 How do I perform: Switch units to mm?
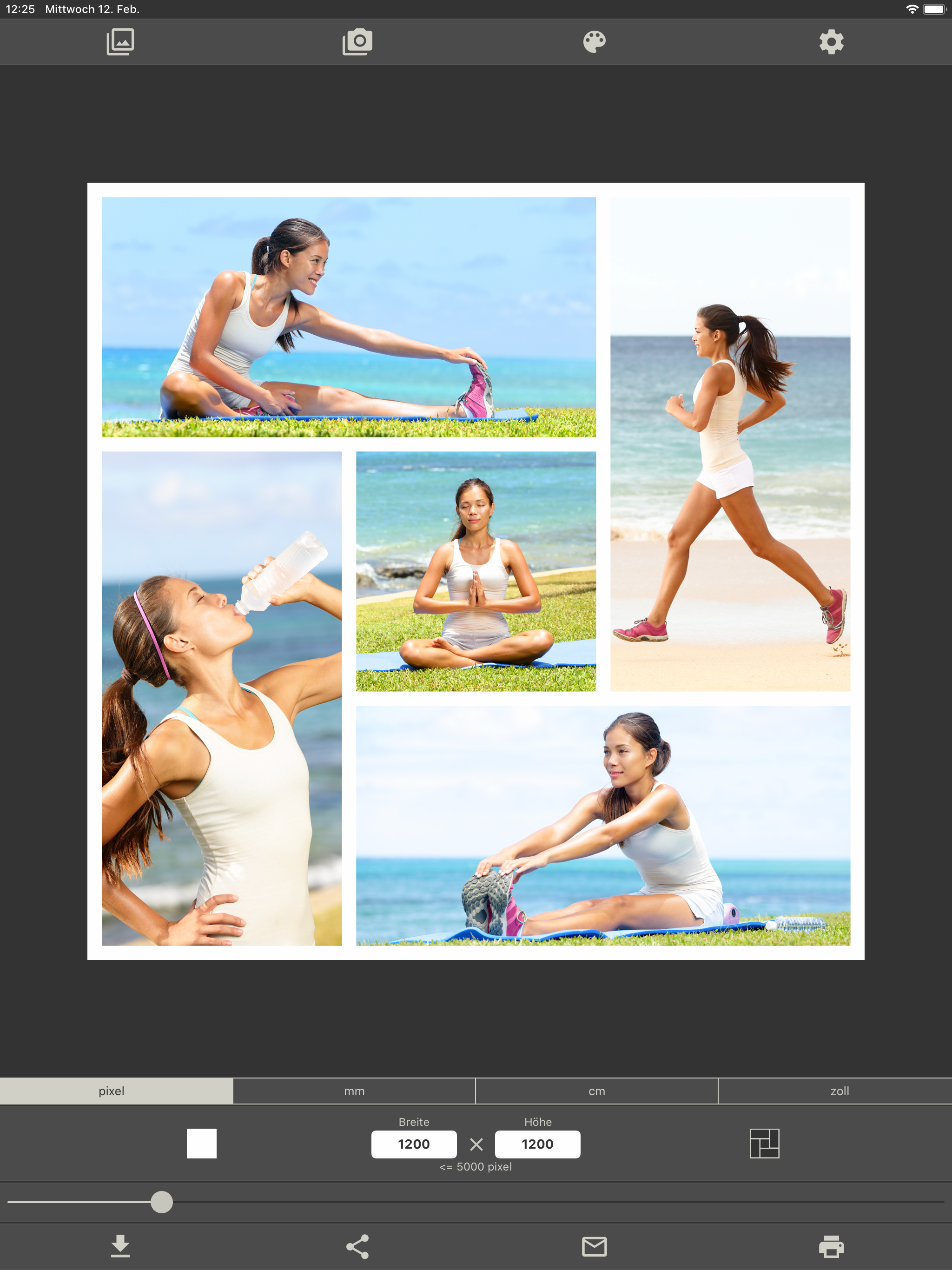tap(354, 1091)
